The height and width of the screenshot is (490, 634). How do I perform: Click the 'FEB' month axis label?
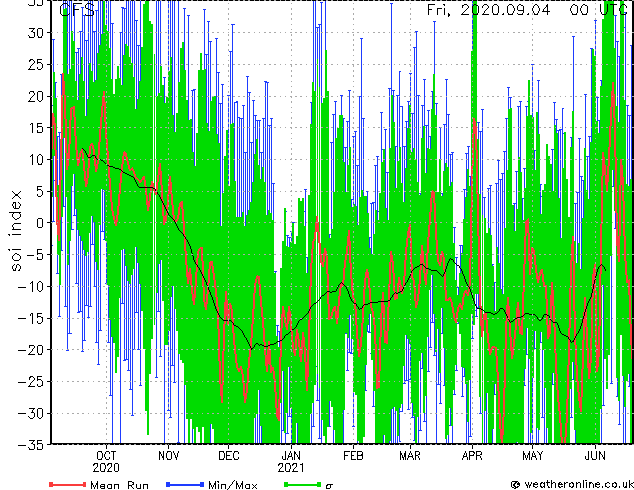(353, 456)
